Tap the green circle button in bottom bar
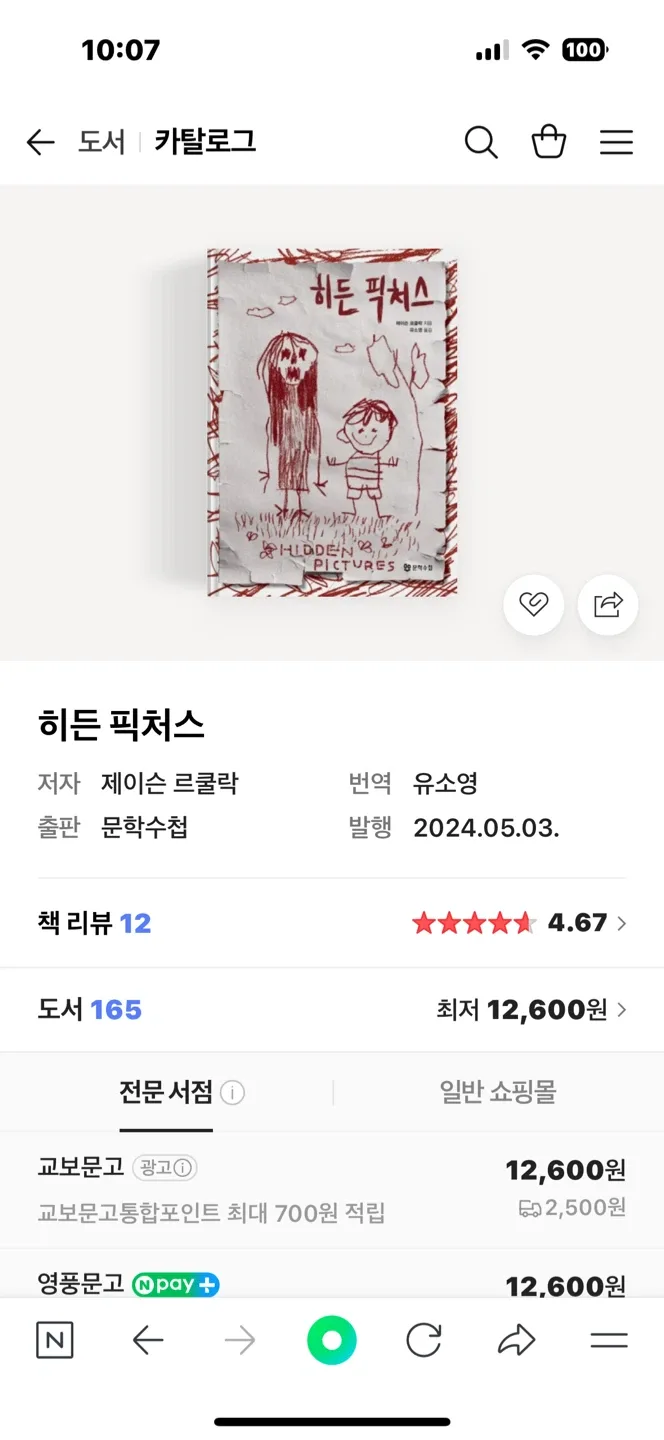Viewport: 664px width, 1440px height. 332,1340
